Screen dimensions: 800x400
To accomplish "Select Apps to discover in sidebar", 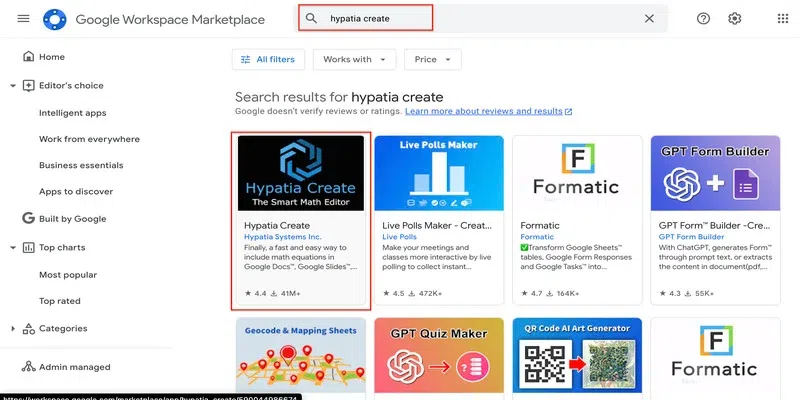I will (76, 192).
